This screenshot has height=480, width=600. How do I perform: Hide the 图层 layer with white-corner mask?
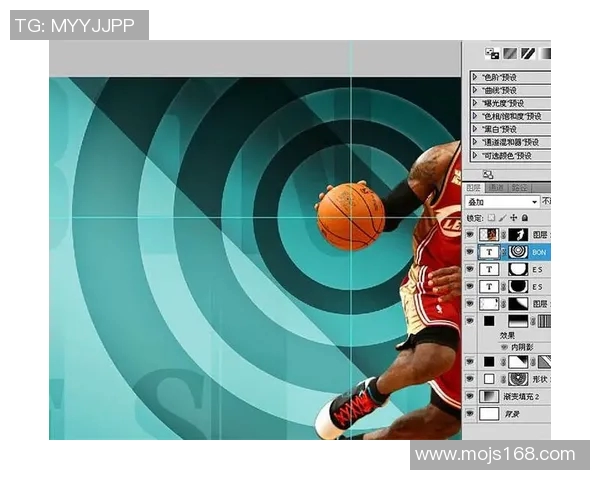(470, 304)
